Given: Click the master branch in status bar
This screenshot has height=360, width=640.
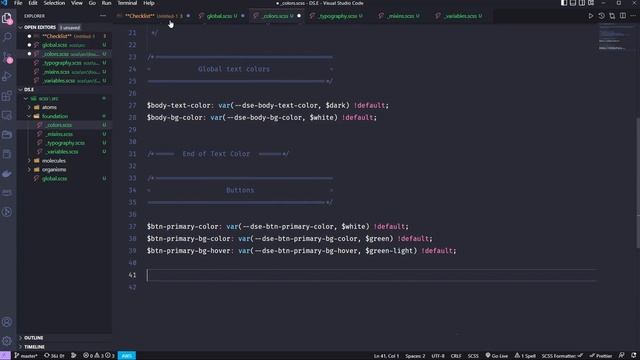Looking at the screenshot, I should (26, 356).
